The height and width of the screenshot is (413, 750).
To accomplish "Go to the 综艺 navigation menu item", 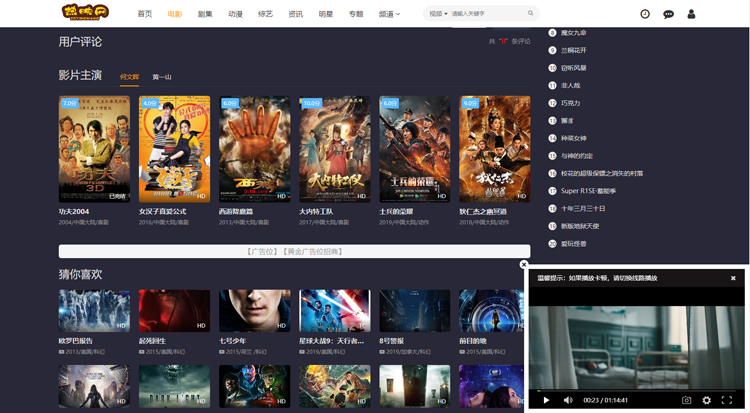I will click(x=265, y=14).
